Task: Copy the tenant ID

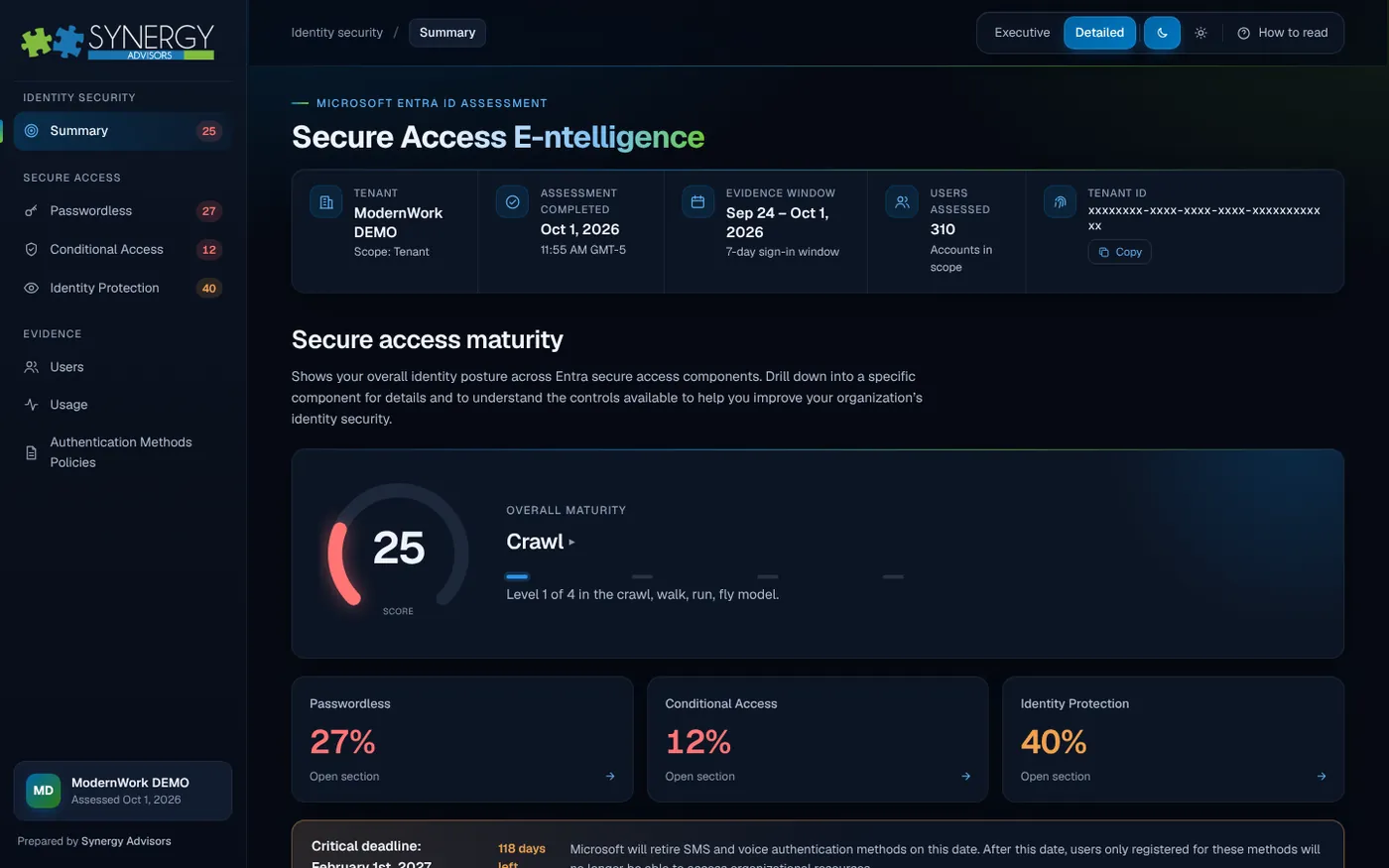Action: pos(1119,252)
